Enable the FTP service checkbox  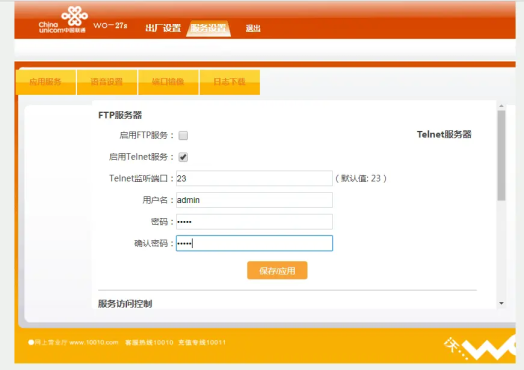183,135
